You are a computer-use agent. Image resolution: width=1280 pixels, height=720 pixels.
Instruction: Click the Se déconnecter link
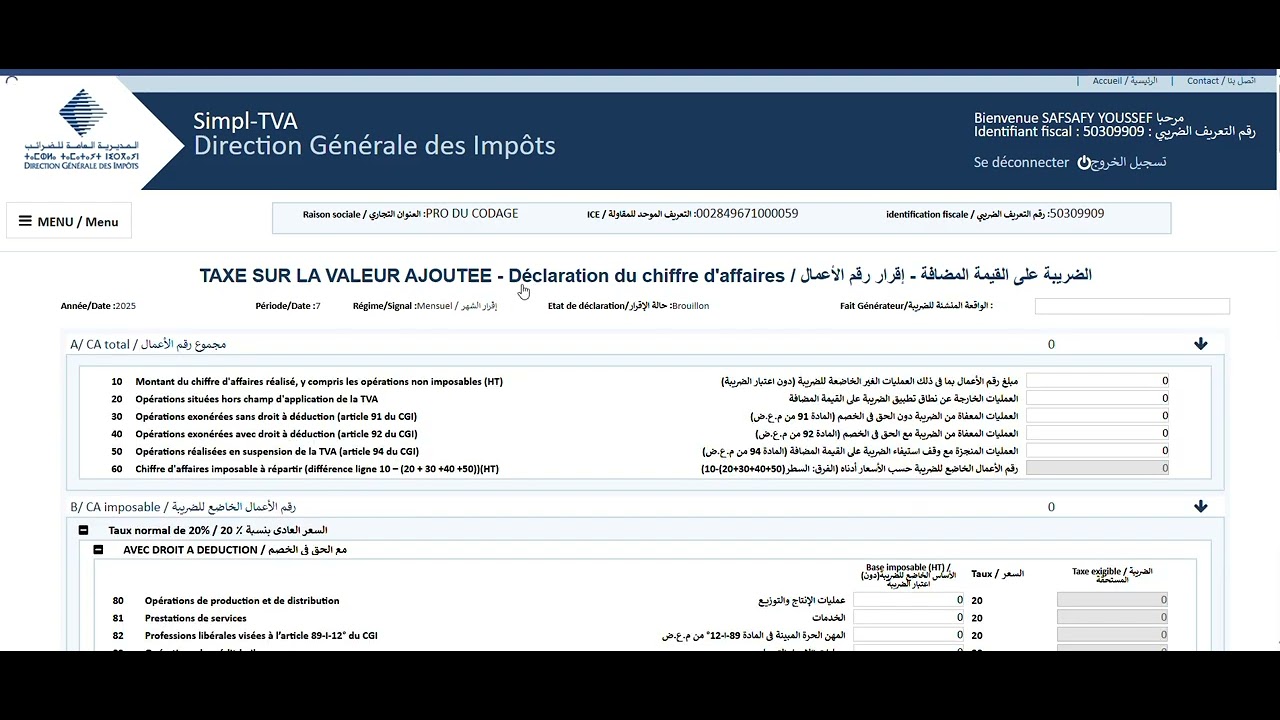pos(1021,162)
